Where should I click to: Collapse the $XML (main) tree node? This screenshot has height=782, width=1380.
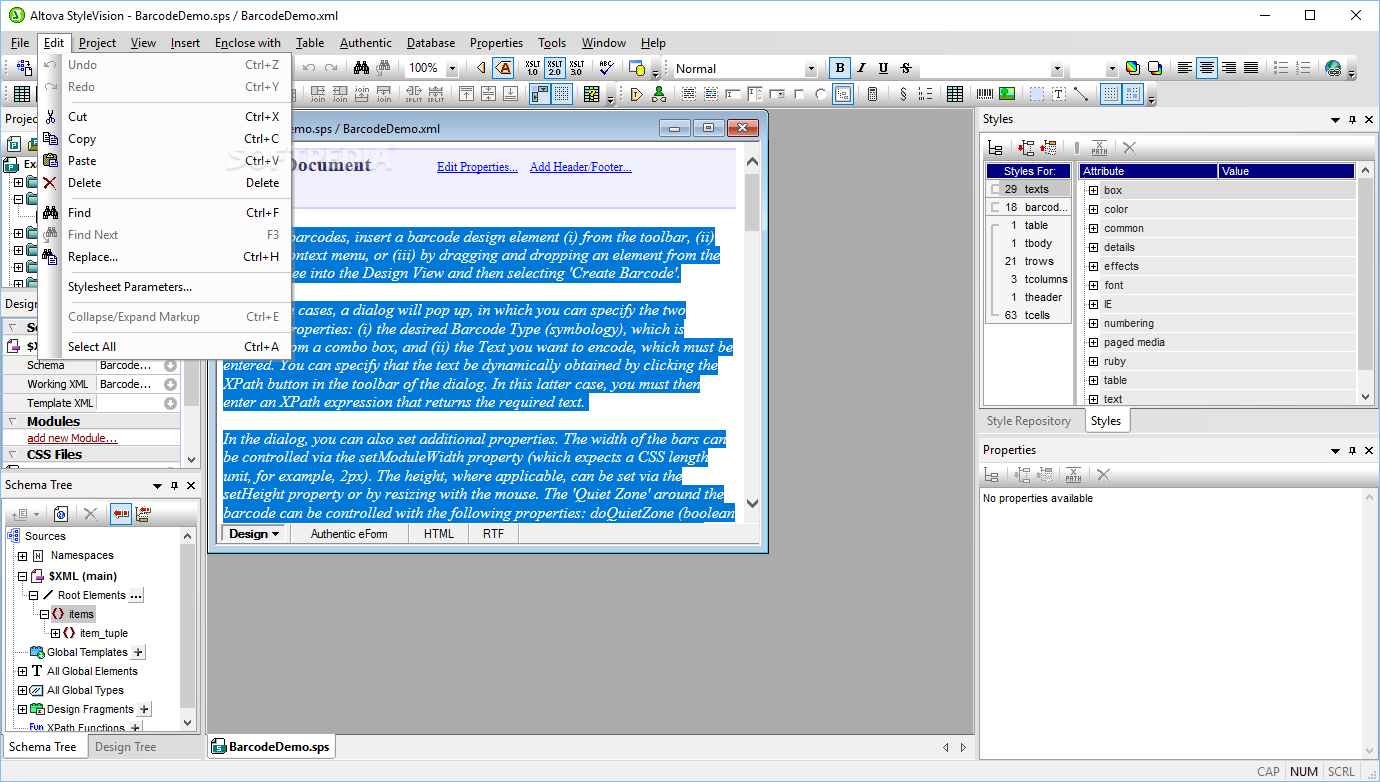(23, 576)
